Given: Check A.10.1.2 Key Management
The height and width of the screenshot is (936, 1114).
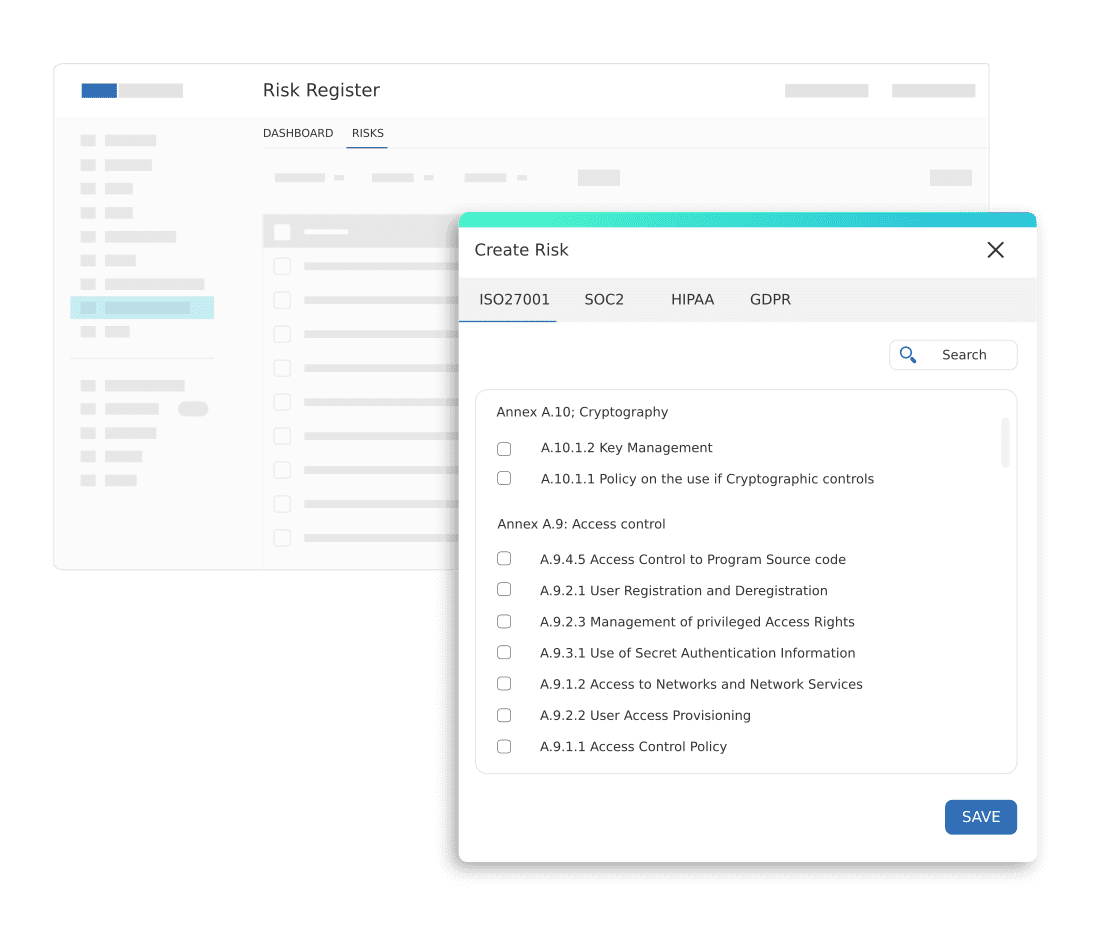Looking at the screenshot, I should [504, 448].
